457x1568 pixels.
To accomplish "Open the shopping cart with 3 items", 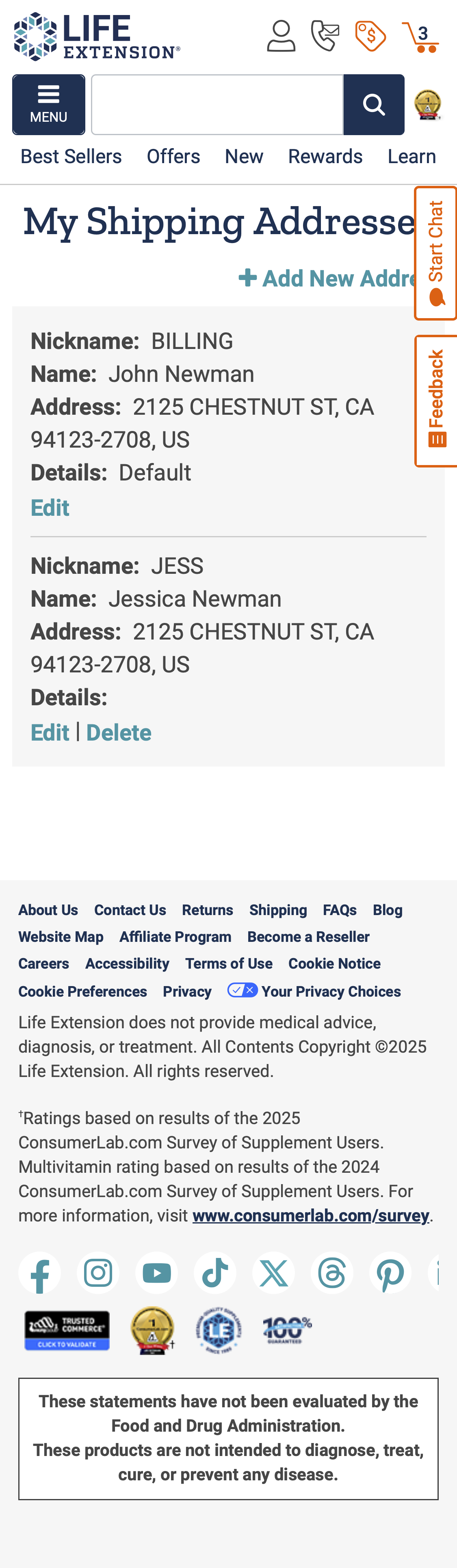I will pos(420,37).
